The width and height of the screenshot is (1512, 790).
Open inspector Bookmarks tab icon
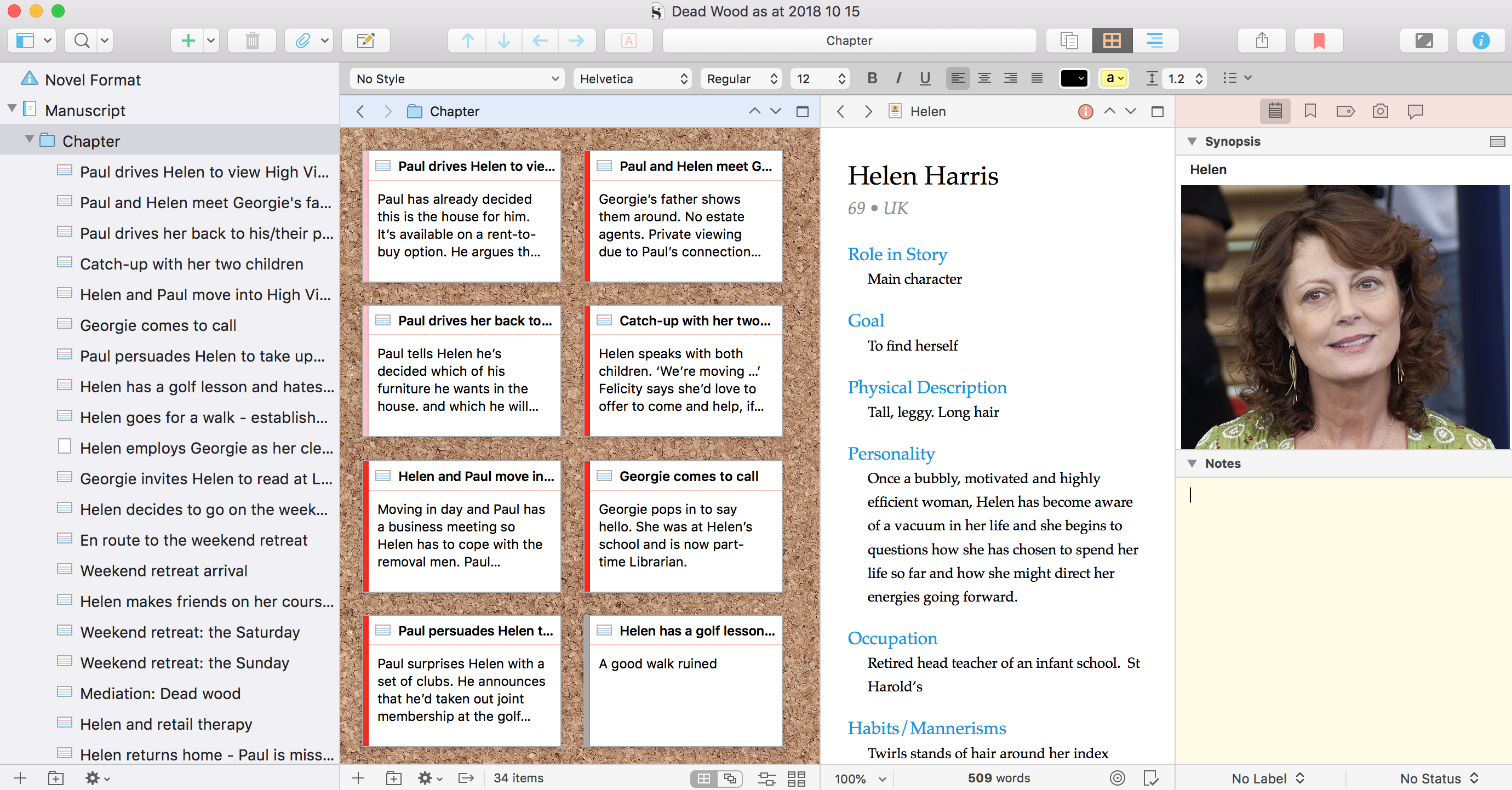[1310, 111]
